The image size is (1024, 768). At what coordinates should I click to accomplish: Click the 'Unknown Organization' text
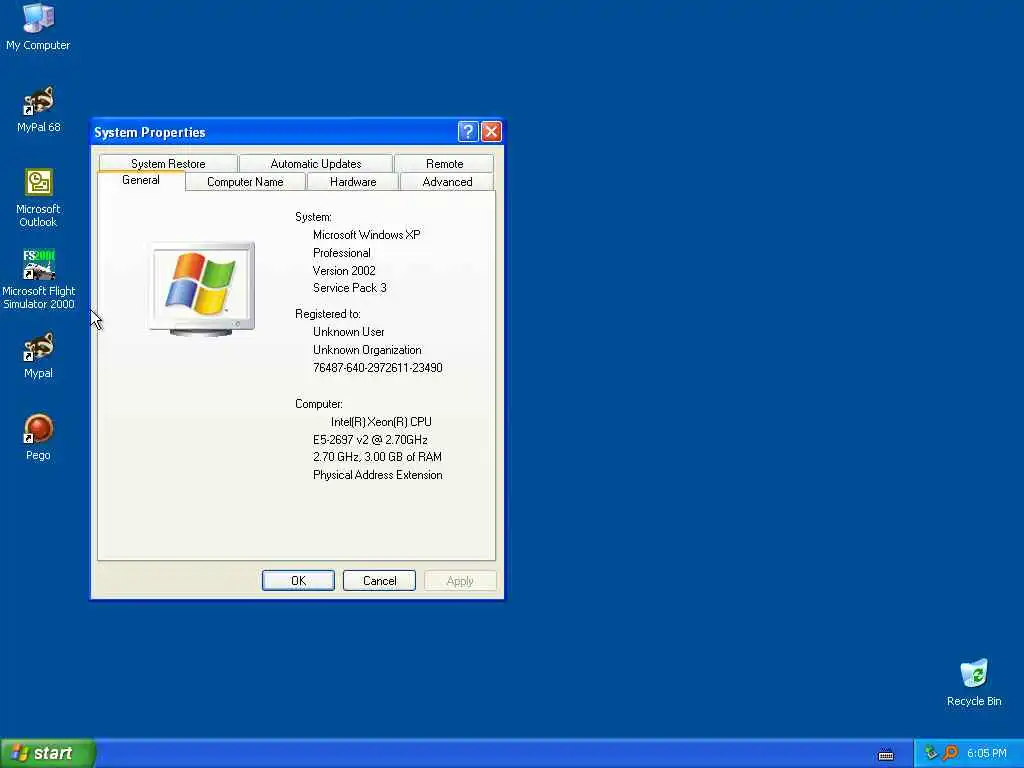click(x=367, y=350)
